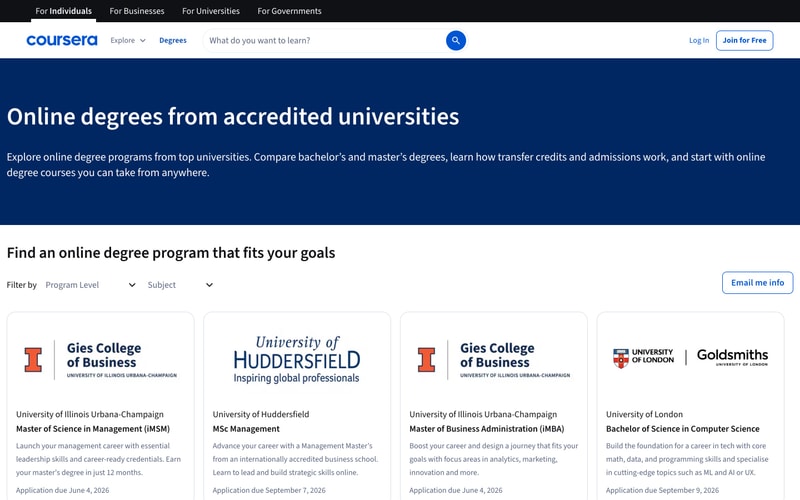Open Bachelor of Science in Computer Science
The height and width of the screenshot is (500, 800).
tap(683, 429)
